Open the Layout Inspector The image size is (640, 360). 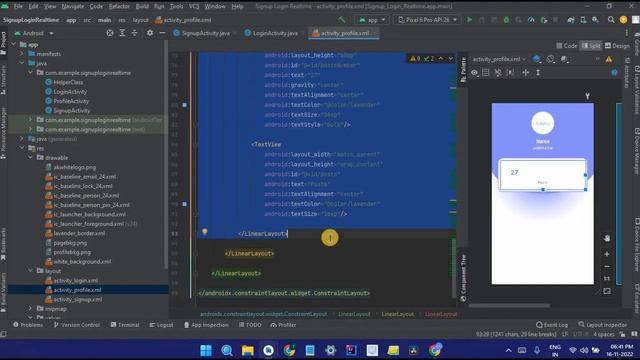point(602,325)
